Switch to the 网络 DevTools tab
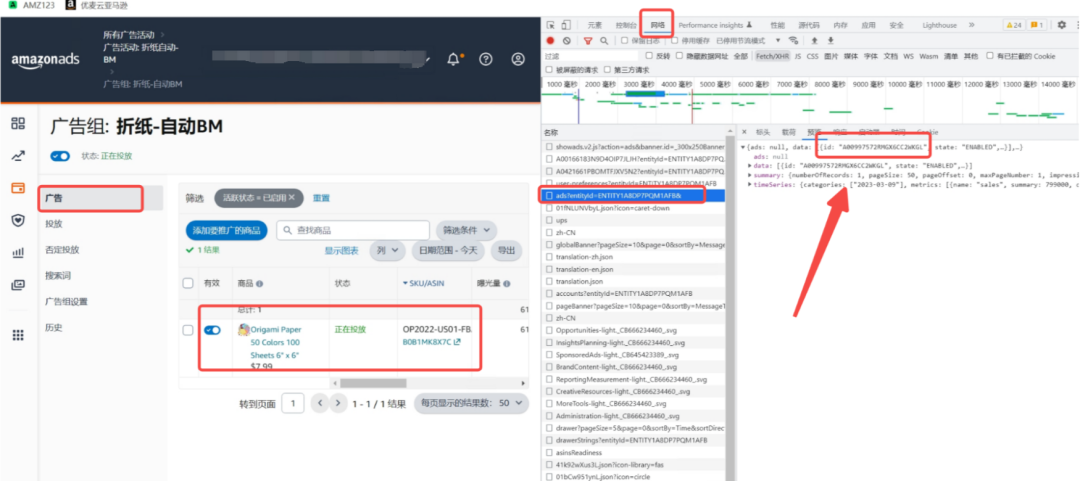The width and height of the screenshot is (1080, 481). point(658,25)
